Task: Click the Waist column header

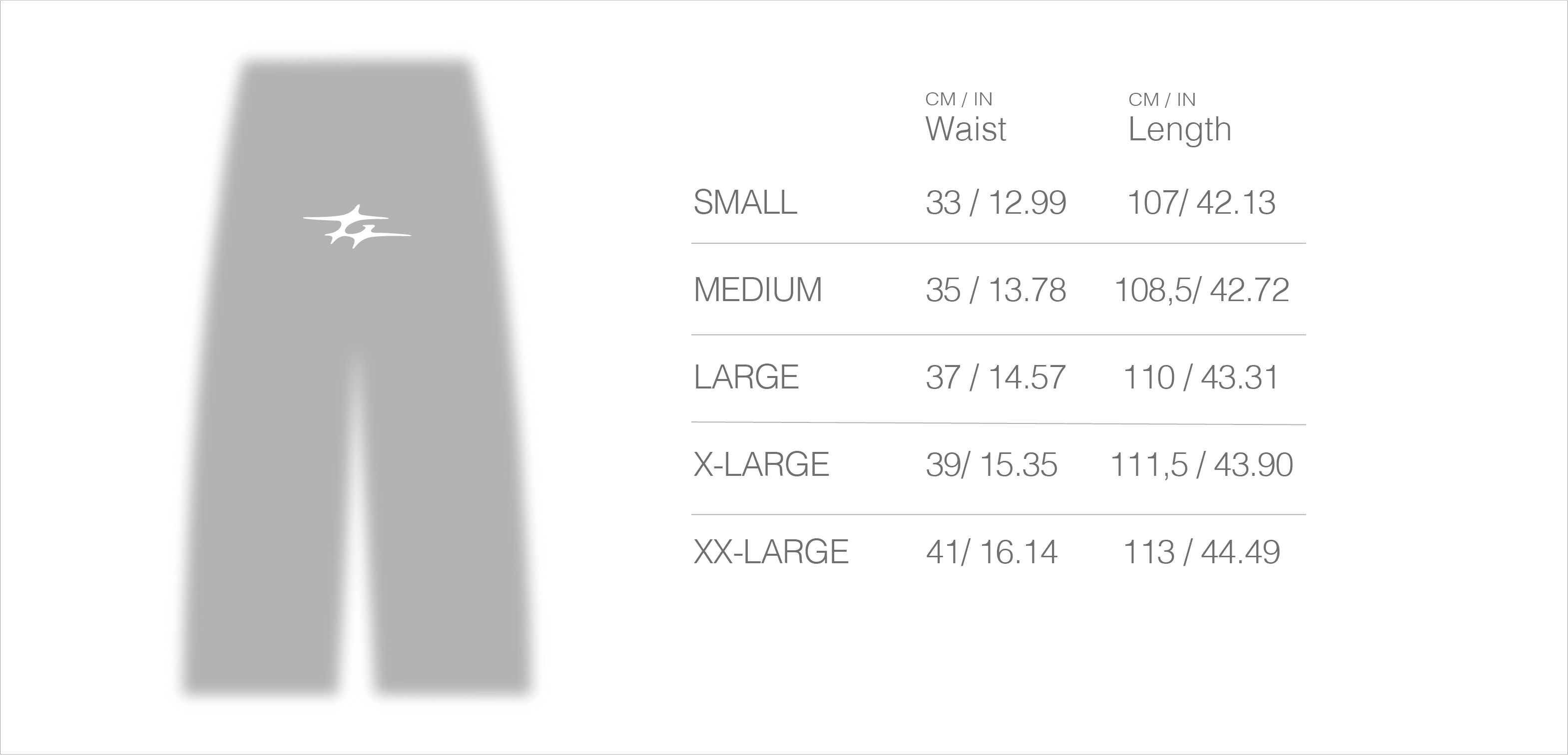Action: click(x=966, y=129)
